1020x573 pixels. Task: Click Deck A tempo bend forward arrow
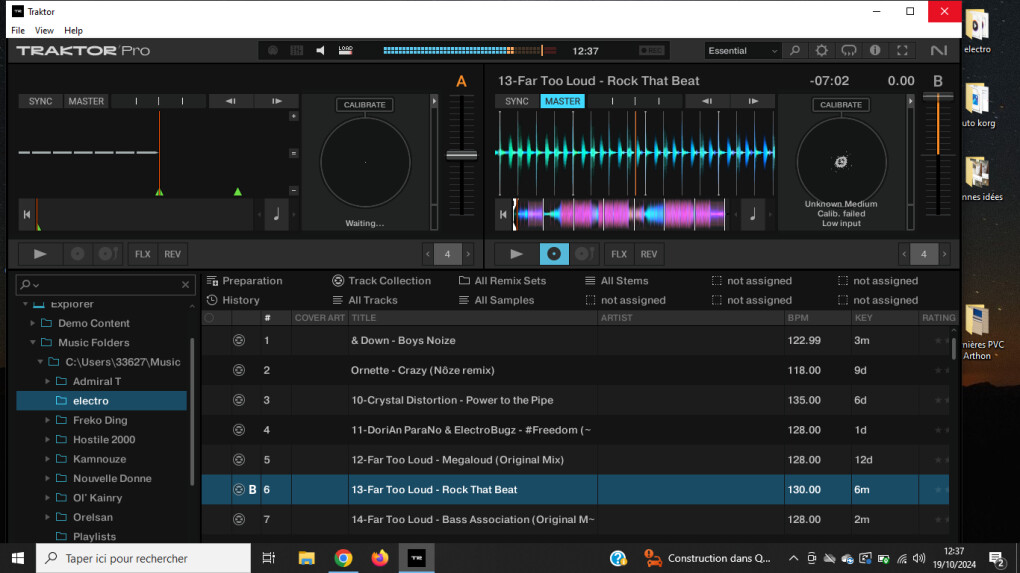pos(276,101)
